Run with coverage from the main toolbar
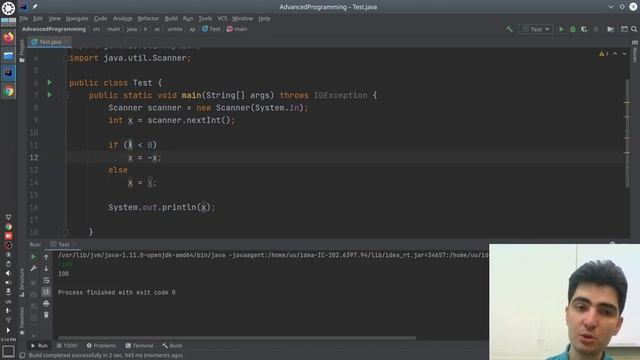 pyautogui.click(x=584, y=29)
